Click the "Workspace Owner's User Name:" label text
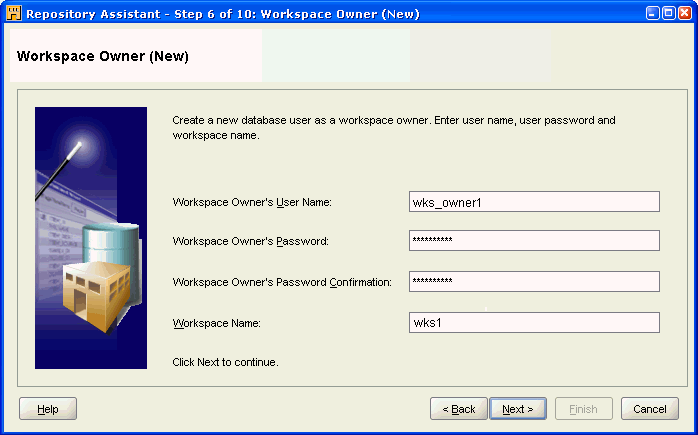This screenshot has width=698, height=435. click(252, 202)
